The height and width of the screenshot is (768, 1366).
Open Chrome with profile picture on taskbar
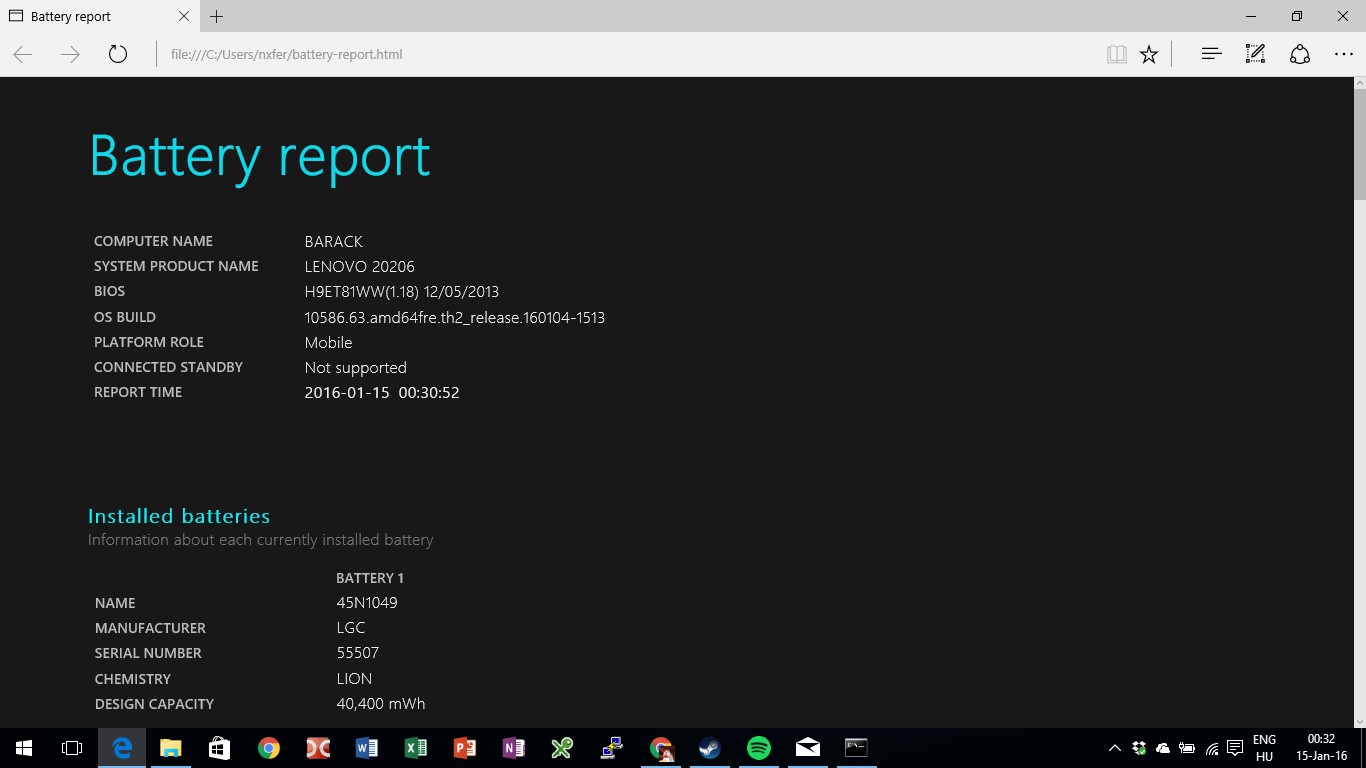coord(661,748)
